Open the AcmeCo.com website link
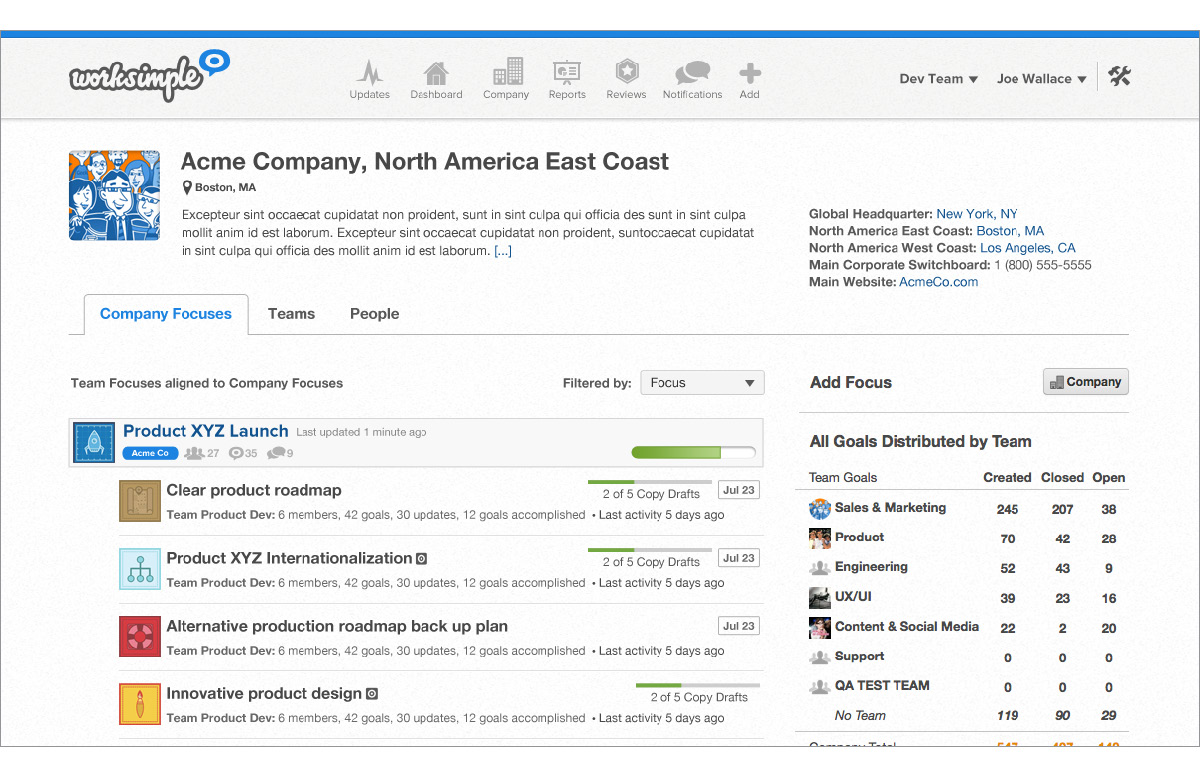The image size is (1200, 777). pyautogui.click(x=938, y=282)
